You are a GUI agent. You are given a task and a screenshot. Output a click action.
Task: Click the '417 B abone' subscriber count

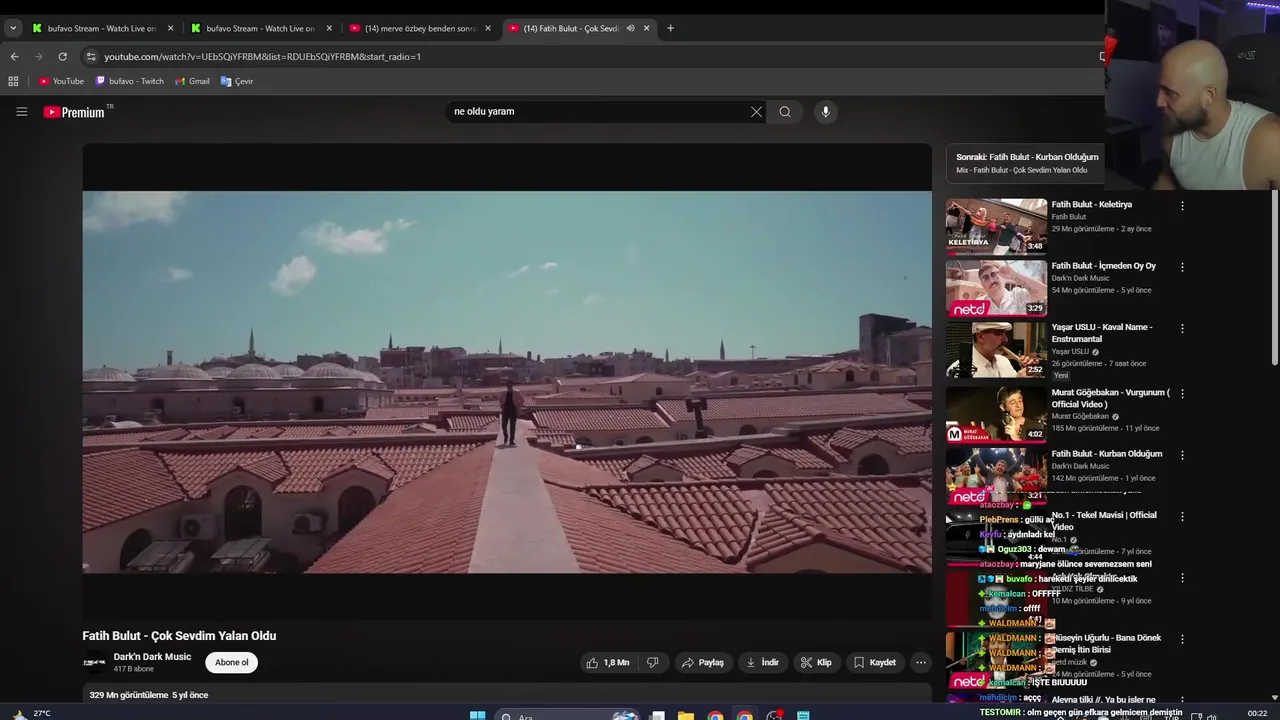click(134, 669)
